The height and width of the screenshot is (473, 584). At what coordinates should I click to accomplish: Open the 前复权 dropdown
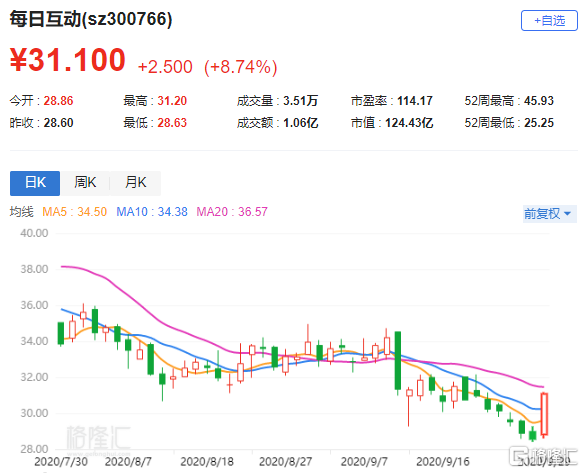coord(549,214)
